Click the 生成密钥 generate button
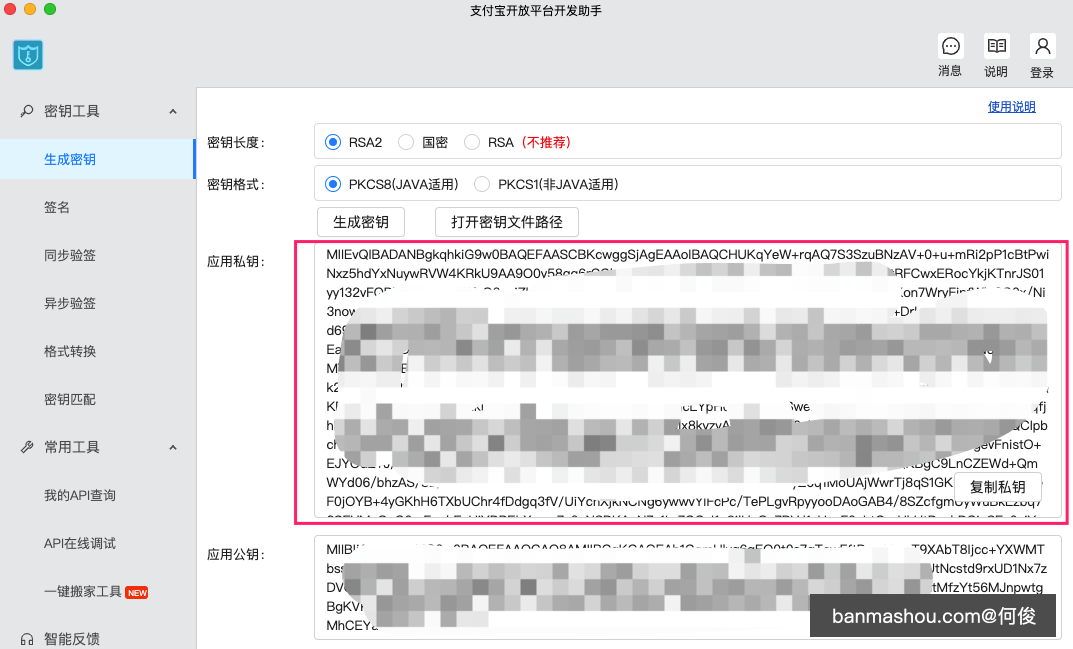Image resolution: width=1073 pixels, height=649 pixels. pyautogui.click(x=361, y=222)
